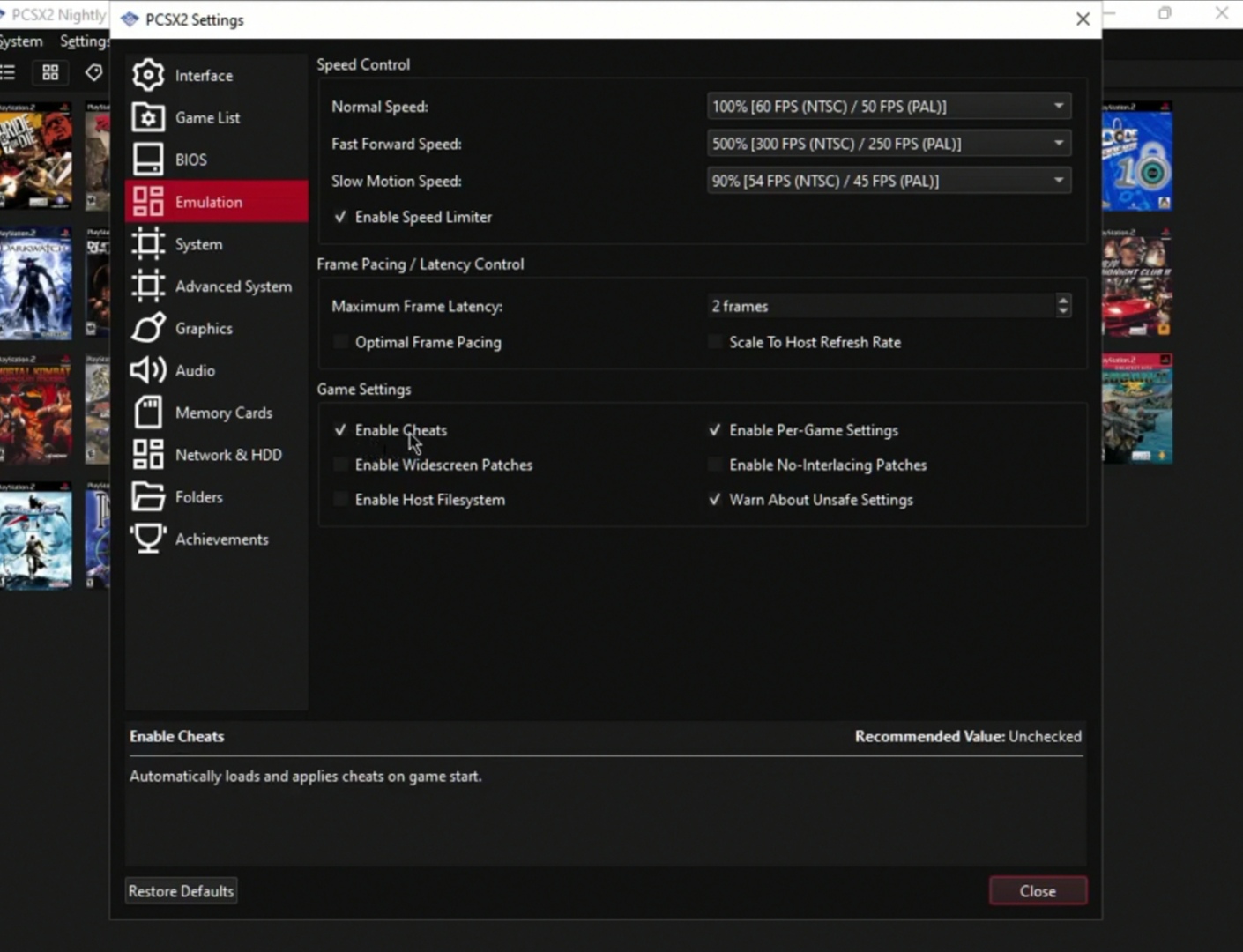Open the Graphics brush icon

point(148,328)
